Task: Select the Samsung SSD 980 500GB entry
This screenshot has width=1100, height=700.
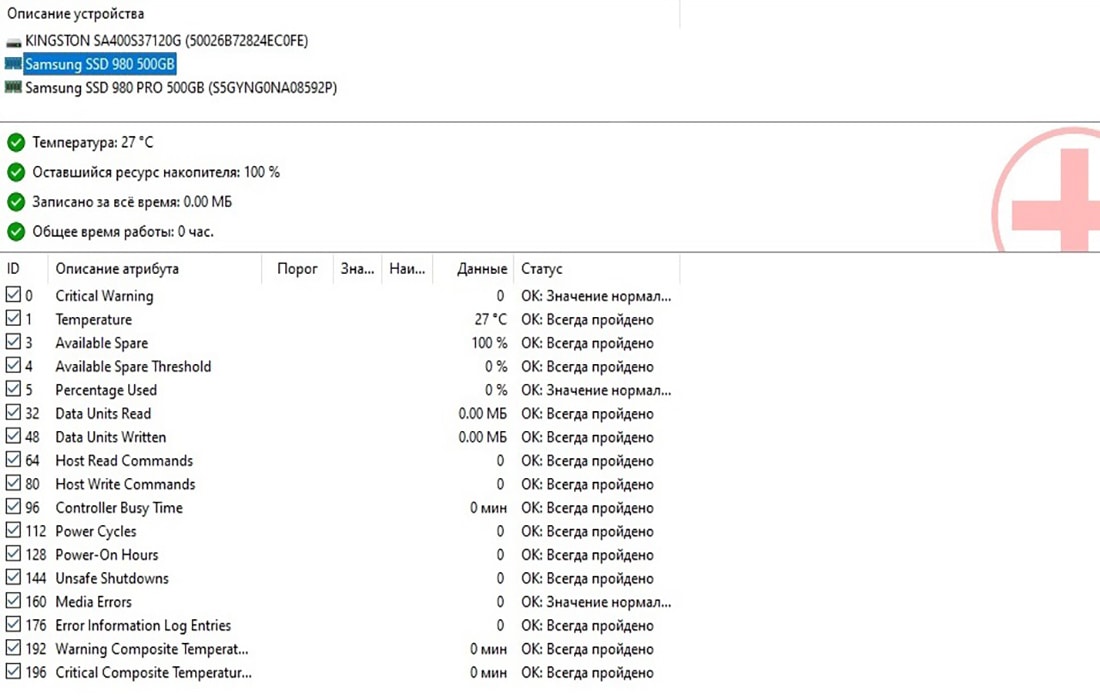Action: (x=100, y=65)
